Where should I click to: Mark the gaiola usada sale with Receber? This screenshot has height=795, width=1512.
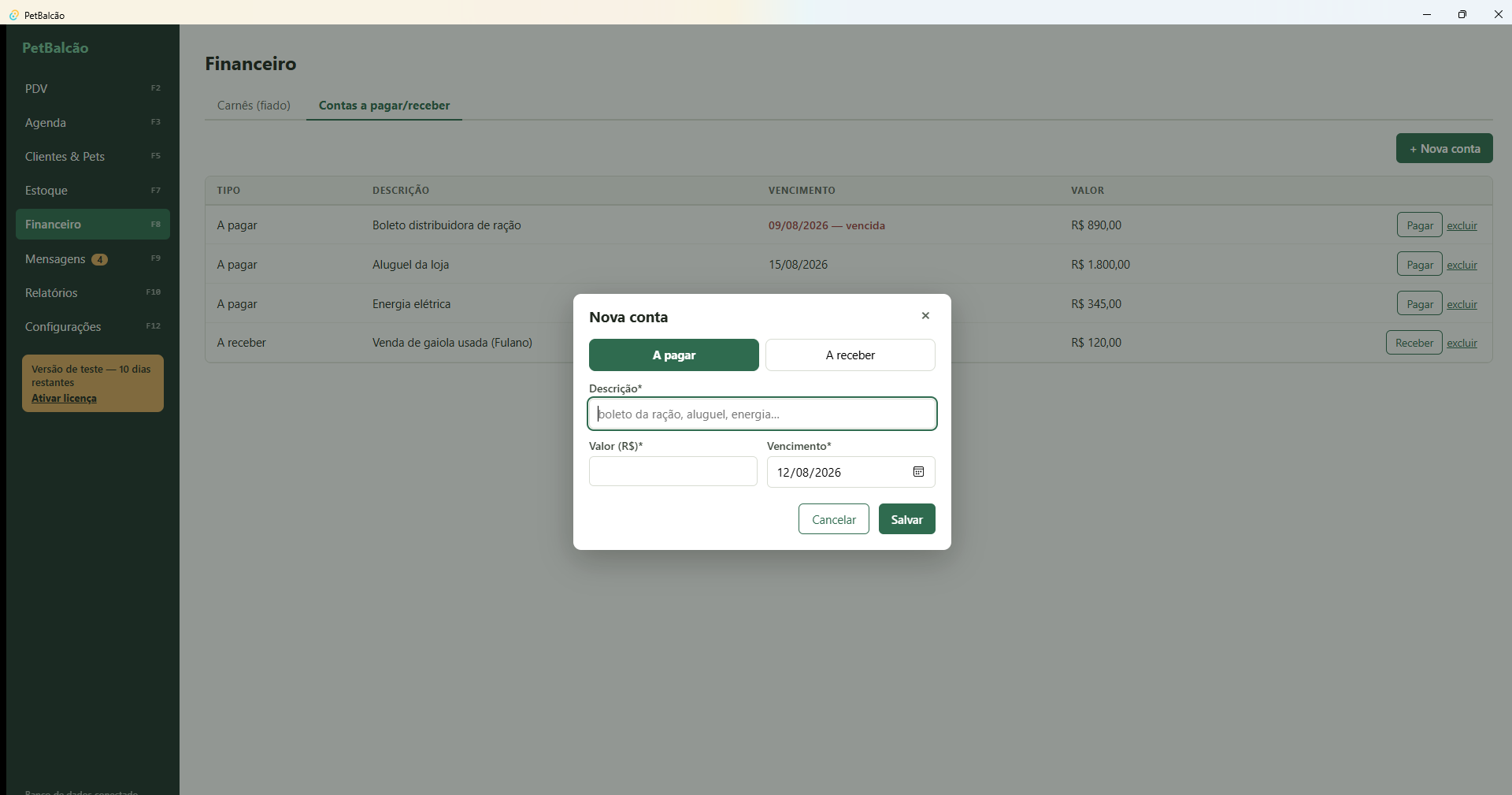(1414, 343)
